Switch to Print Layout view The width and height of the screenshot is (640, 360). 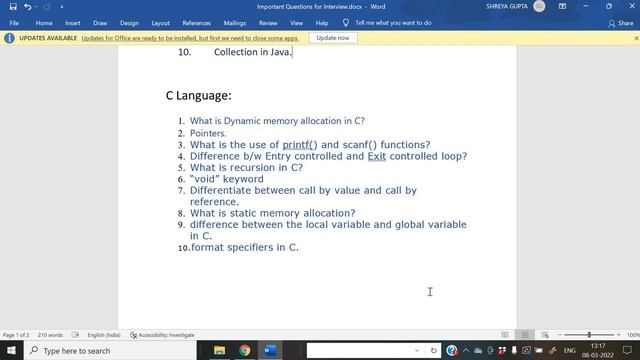pyautogui.click(x=525, y=335)
